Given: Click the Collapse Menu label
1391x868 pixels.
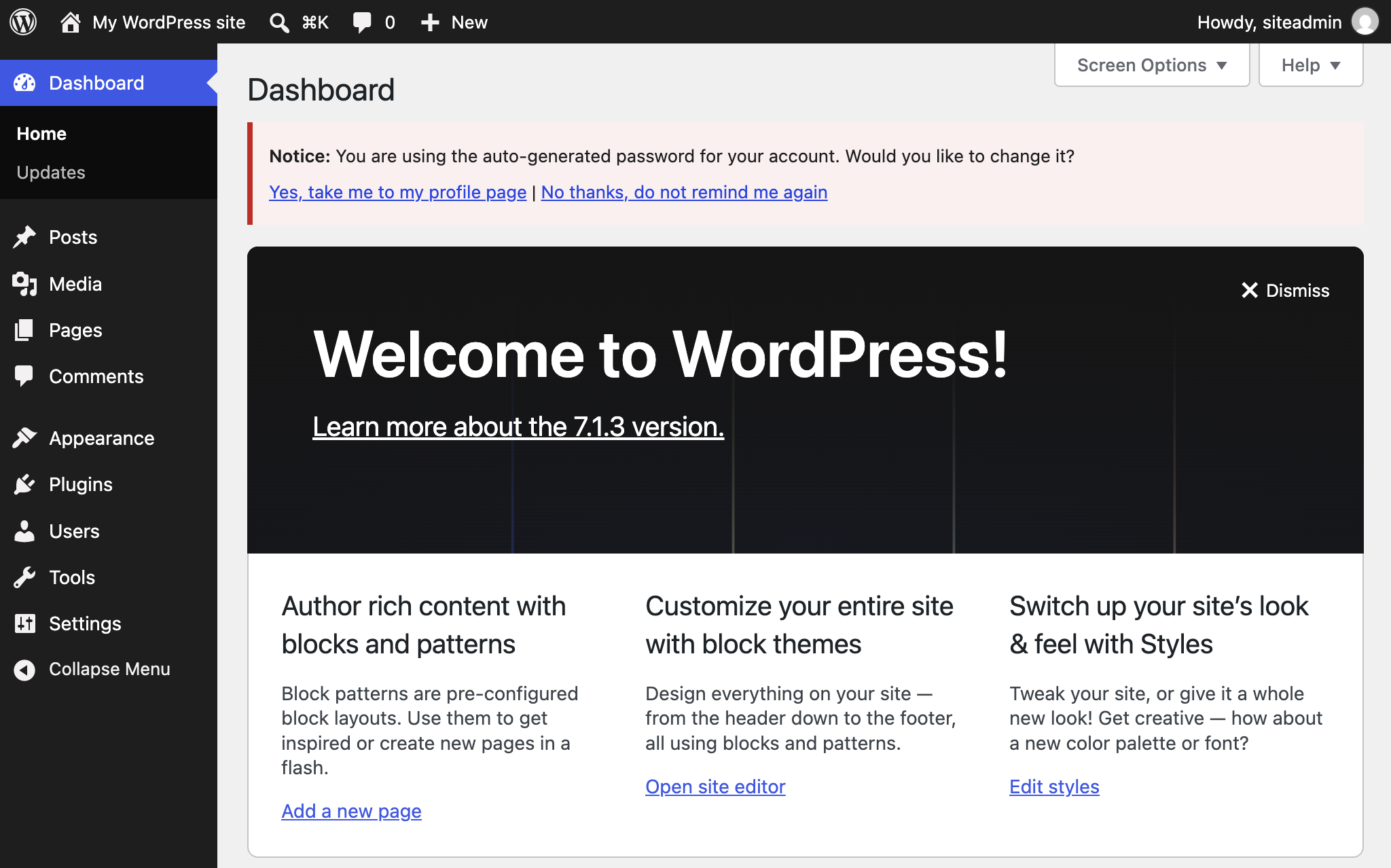Looking at the screenshot, I should tap(109, 669).
